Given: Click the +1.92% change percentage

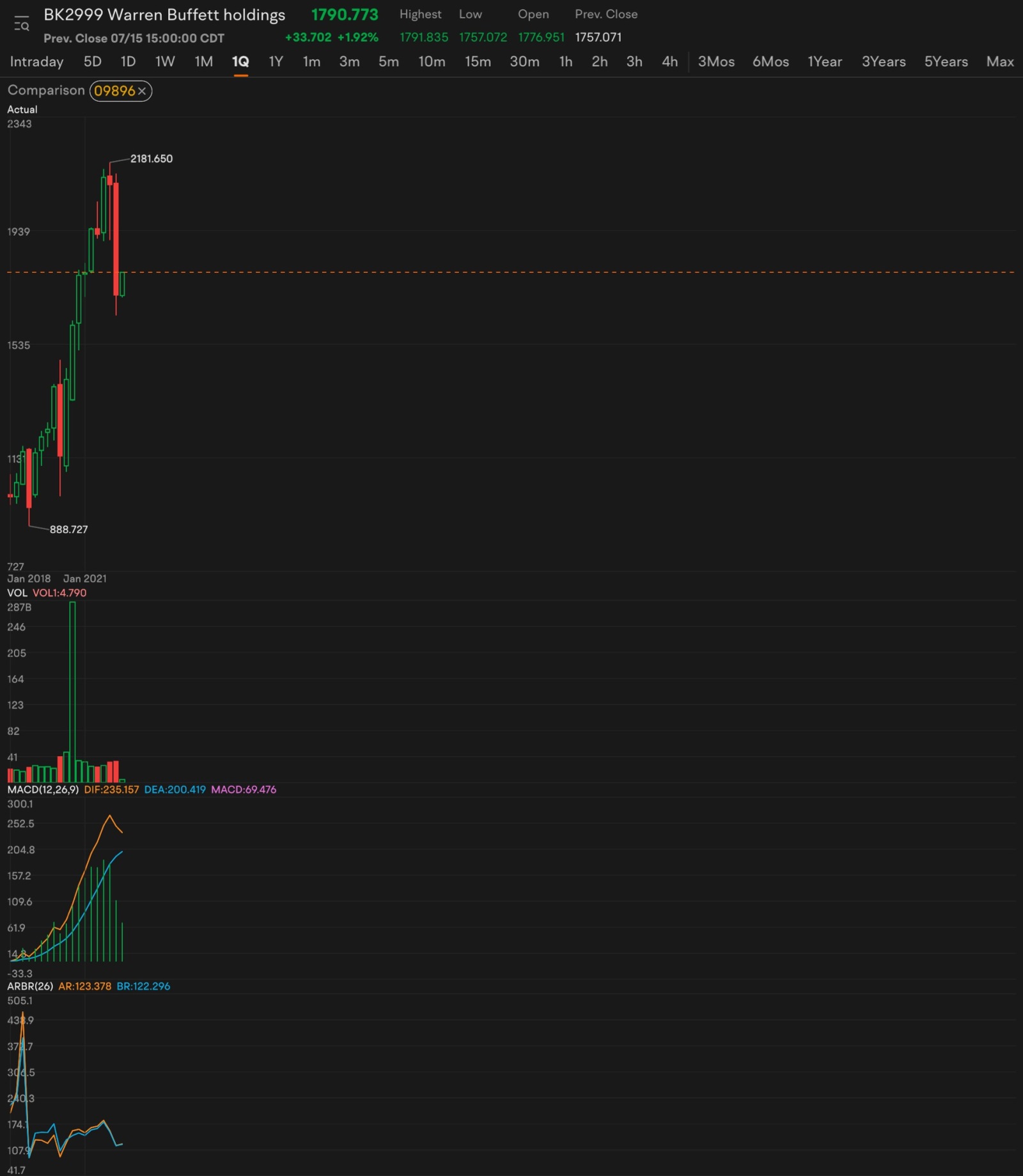Looking at the screenshot, I should [x=358, y=37].
